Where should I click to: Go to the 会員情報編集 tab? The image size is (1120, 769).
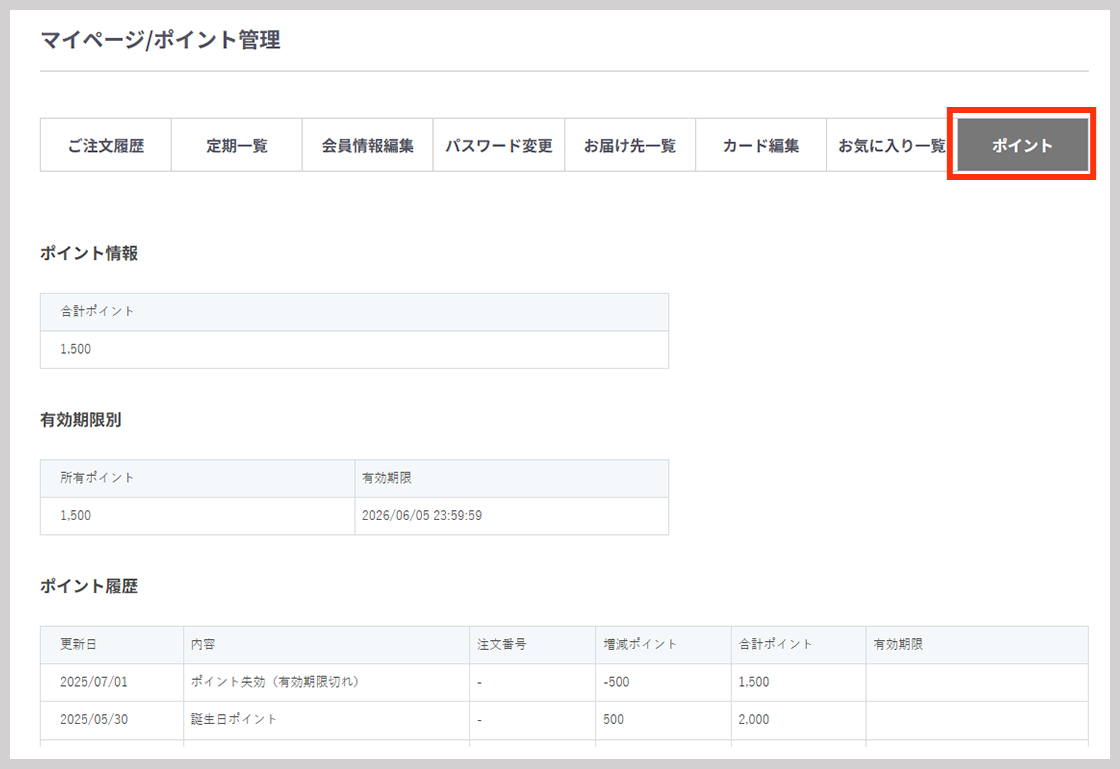click(x=367, y=146)
